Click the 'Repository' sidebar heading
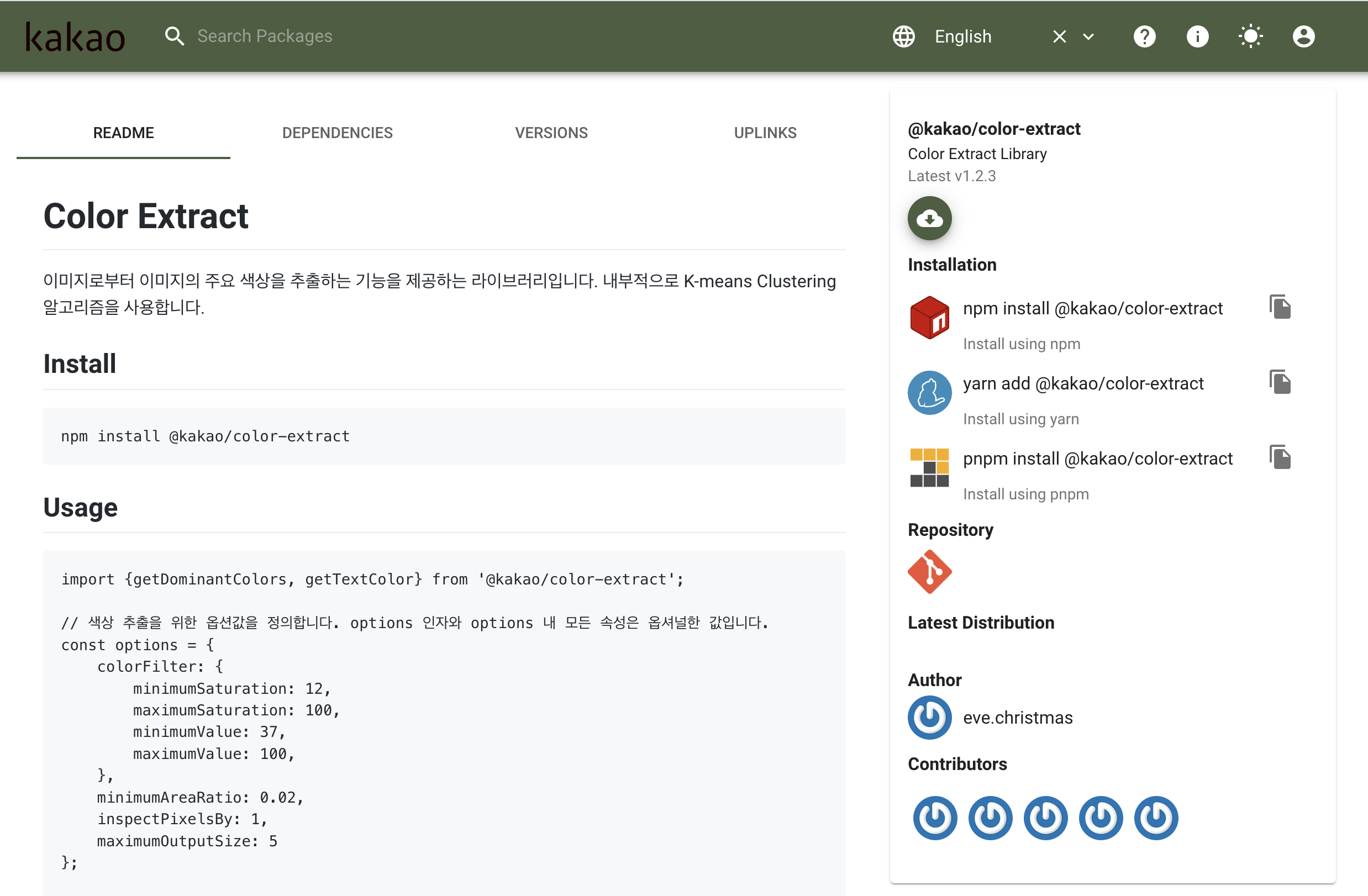Viewport: 1368px width, 896px height. click(x=950, y=530)
